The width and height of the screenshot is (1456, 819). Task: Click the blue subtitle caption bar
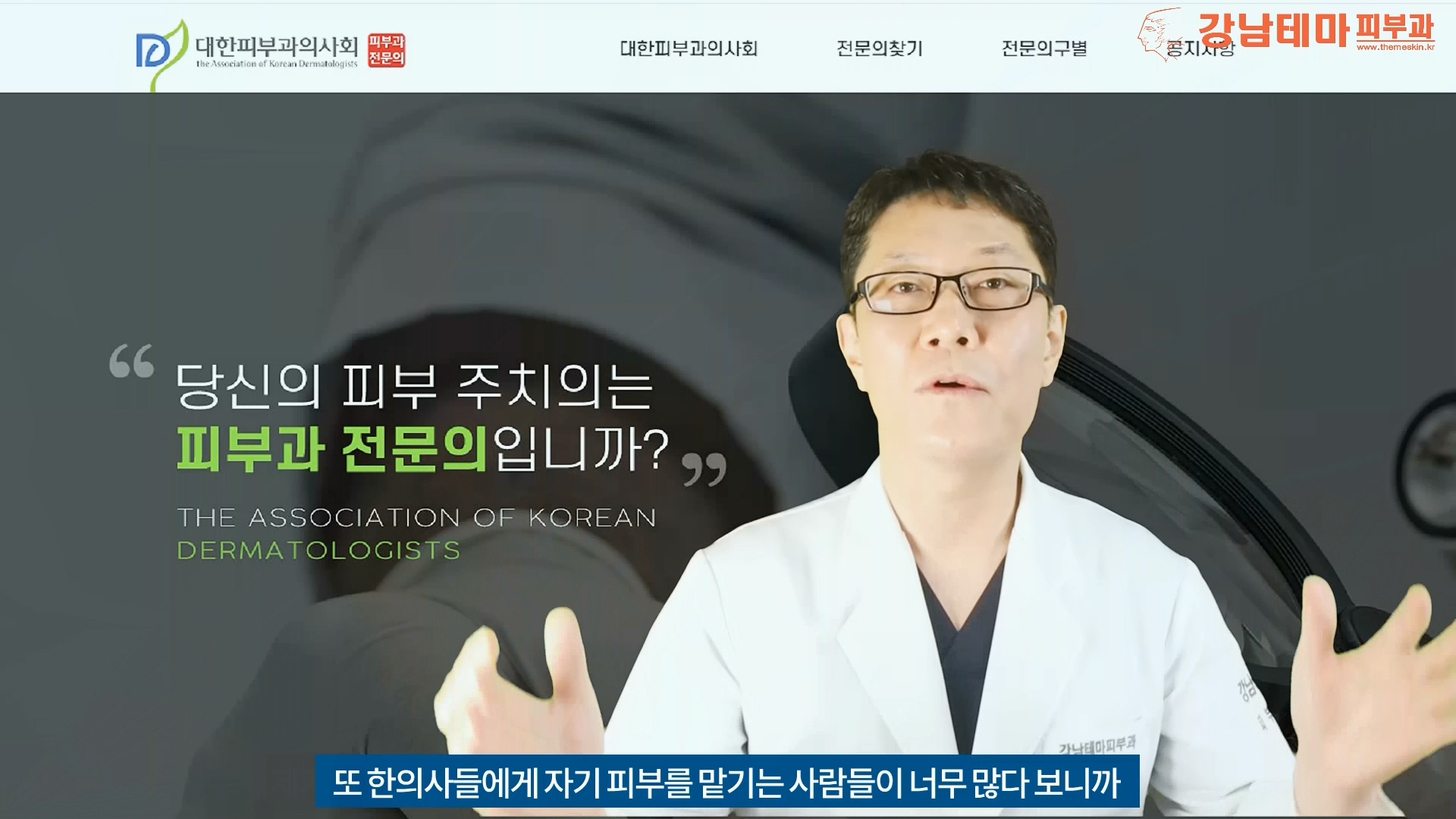pos(726,782)
